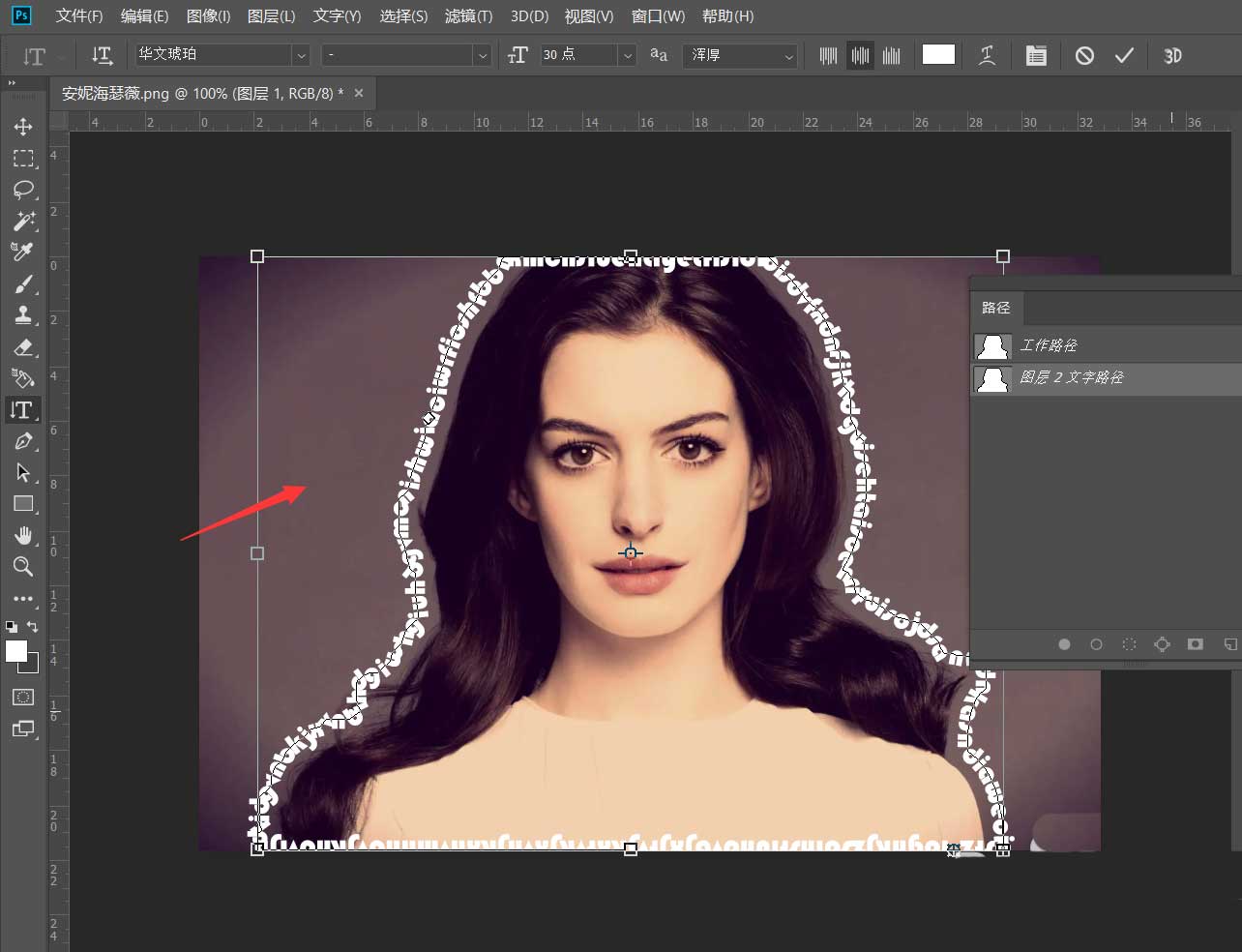Select the Pen tool
This screenshot has width=1242, height=952.
[23, 442]
